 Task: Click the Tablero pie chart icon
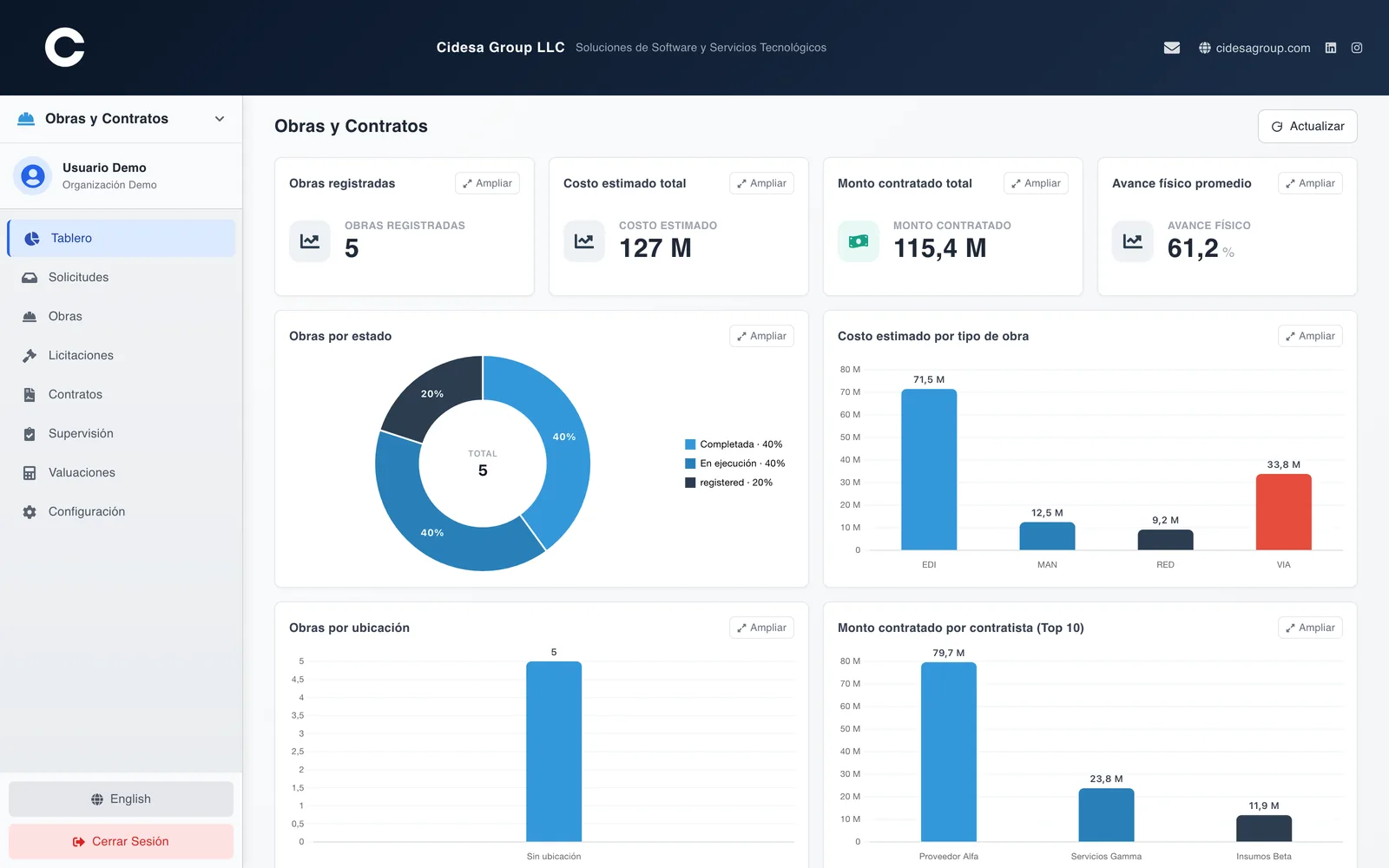coord(32,239)
